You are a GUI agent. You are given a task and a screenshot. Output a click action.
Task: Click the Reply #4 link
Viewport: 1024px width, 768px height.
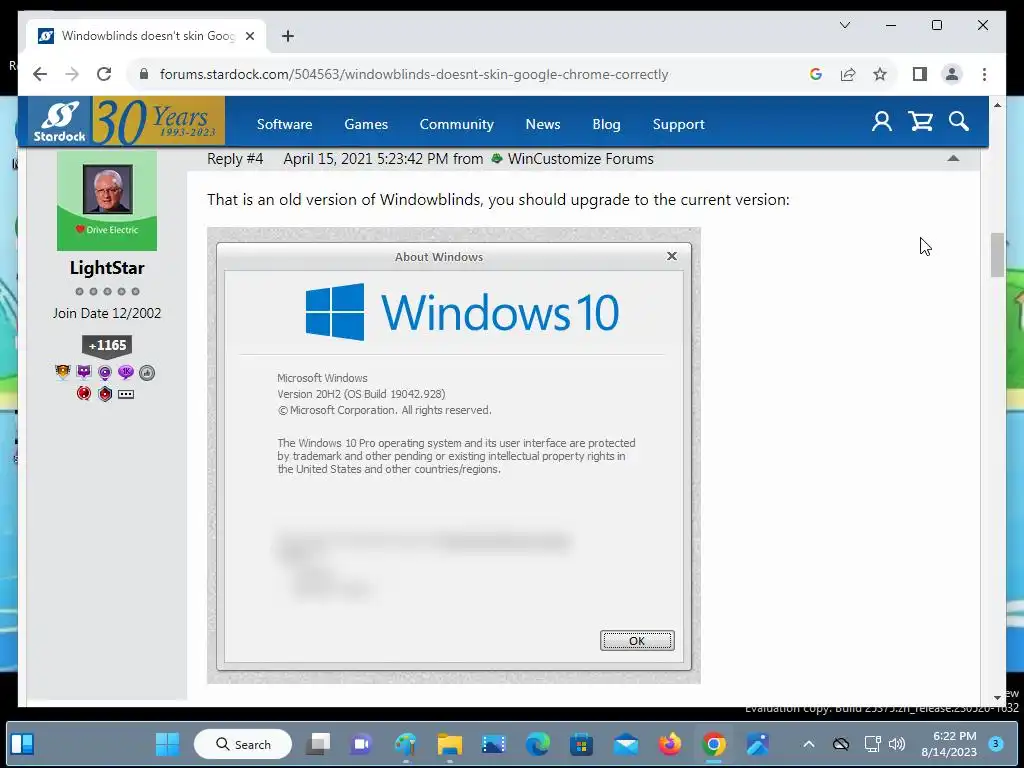[x=235, y=159]
